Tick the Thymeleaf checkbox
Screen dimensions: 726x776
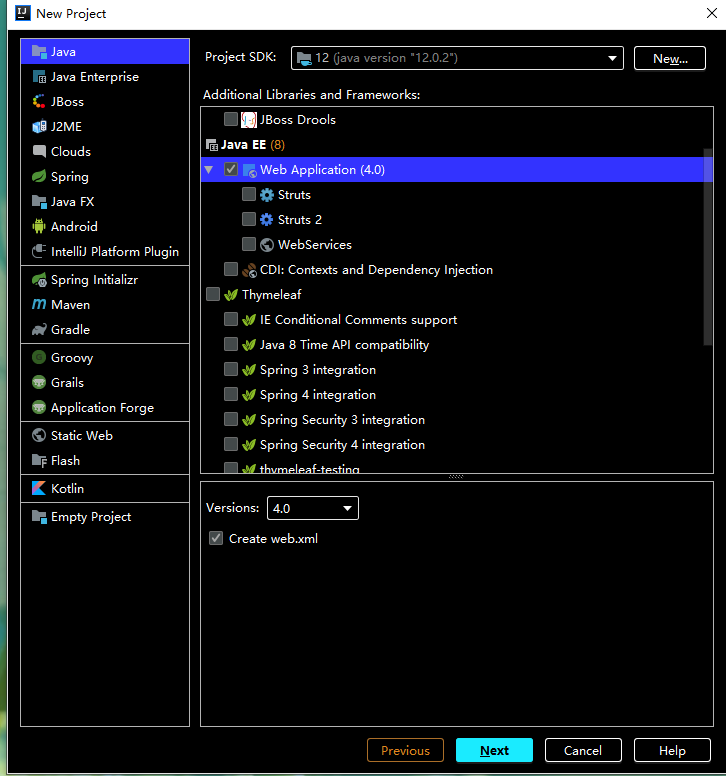[213, 294]
